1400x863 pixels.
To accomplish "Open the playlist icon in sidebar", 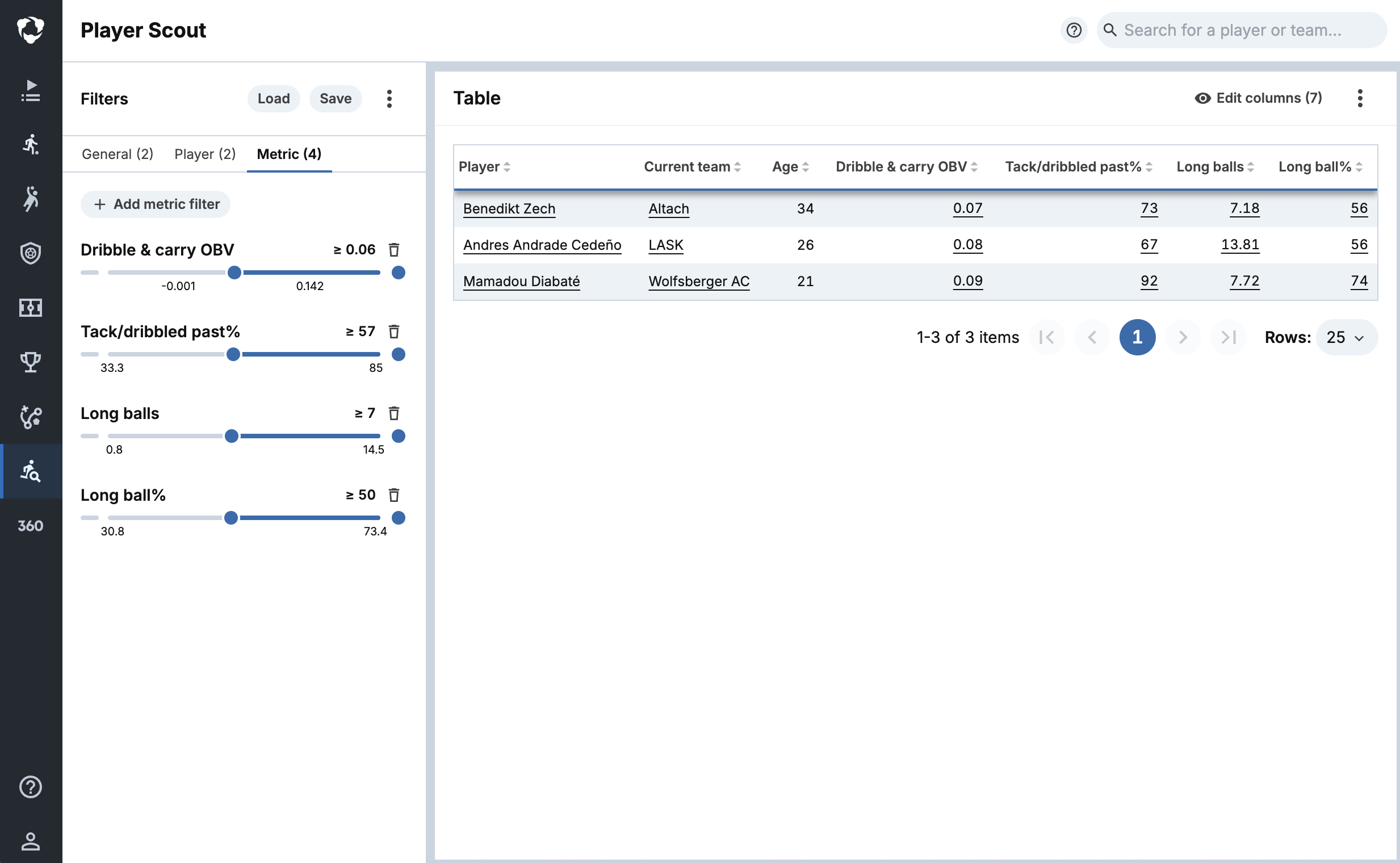I will [31, 91].
